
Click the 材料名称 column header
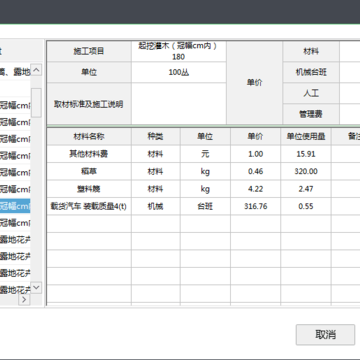[89, 137]
